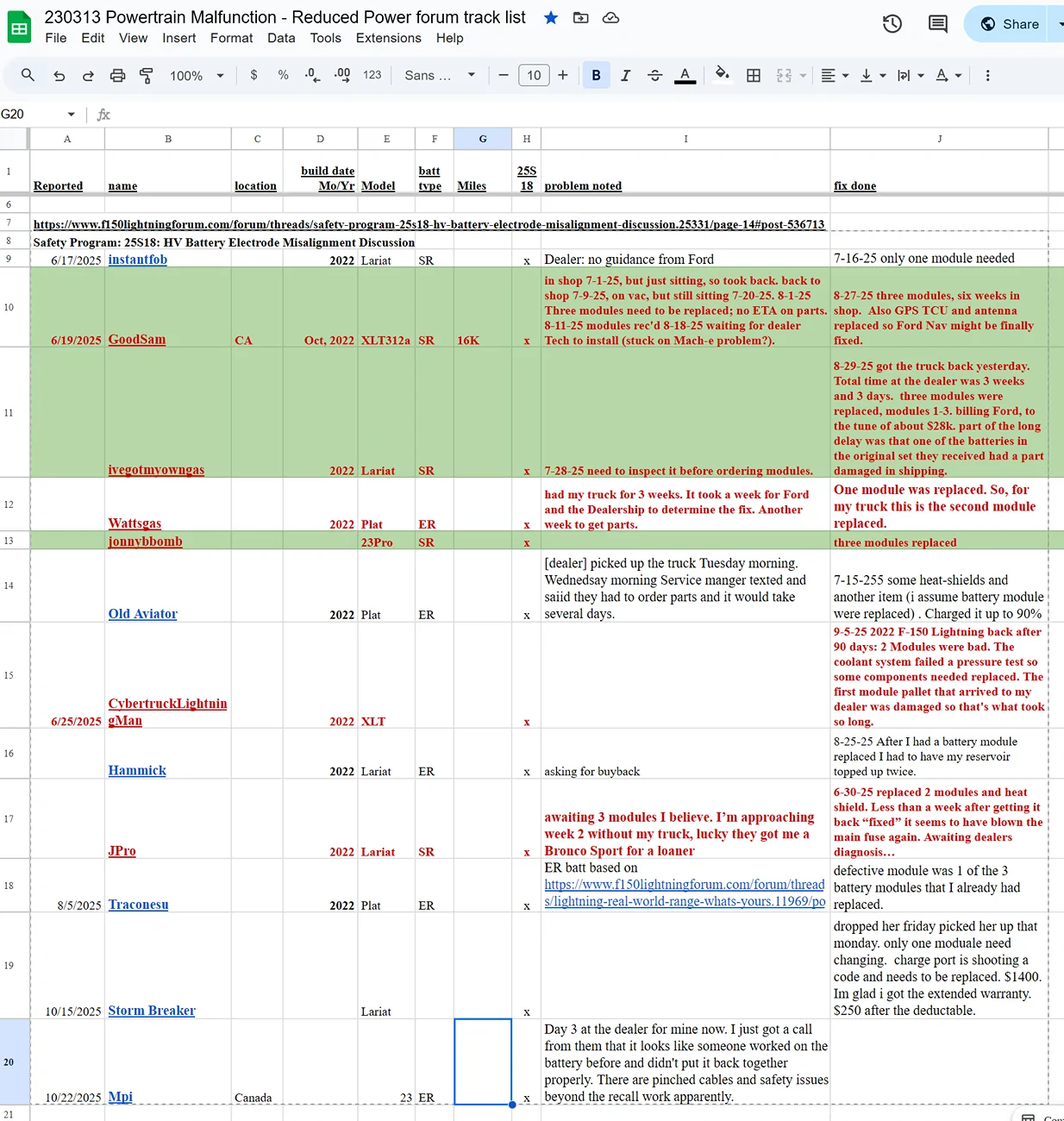
Task: Toggle italic formatting button
Action: pos(626,76)
